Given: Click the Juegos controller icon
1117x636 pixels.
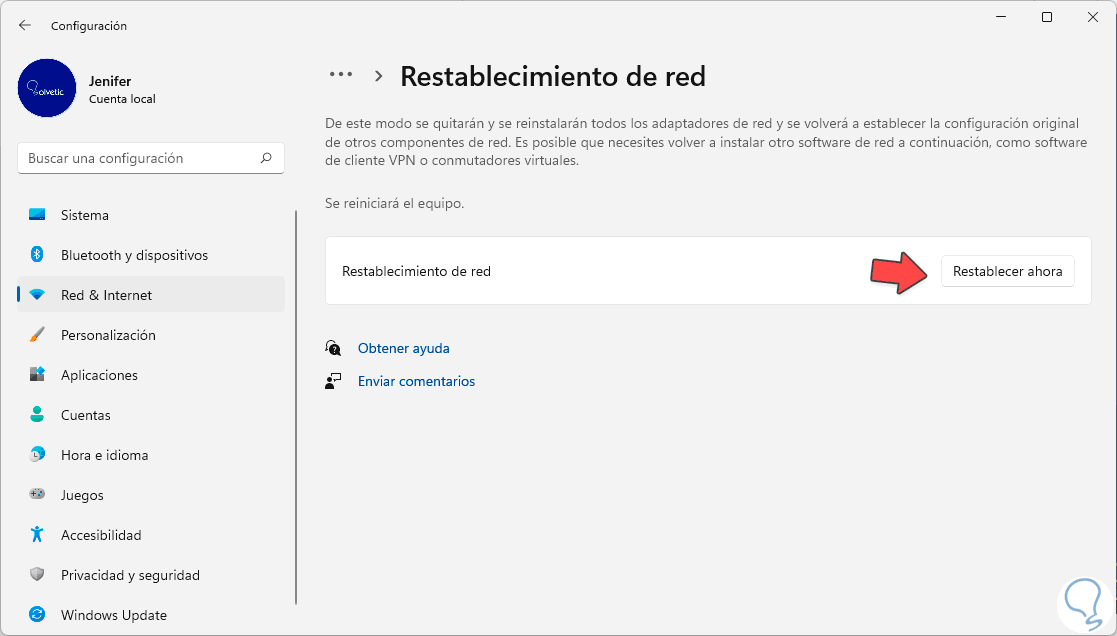Looking at the screenshot, I should point(37,495).
